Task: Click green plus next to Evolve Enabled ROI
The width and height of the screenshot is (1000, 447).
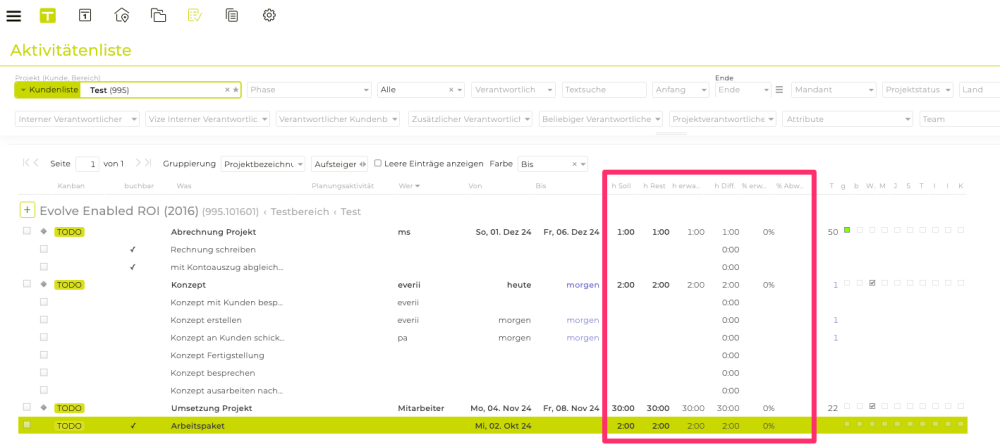Action: pos(27,210)
